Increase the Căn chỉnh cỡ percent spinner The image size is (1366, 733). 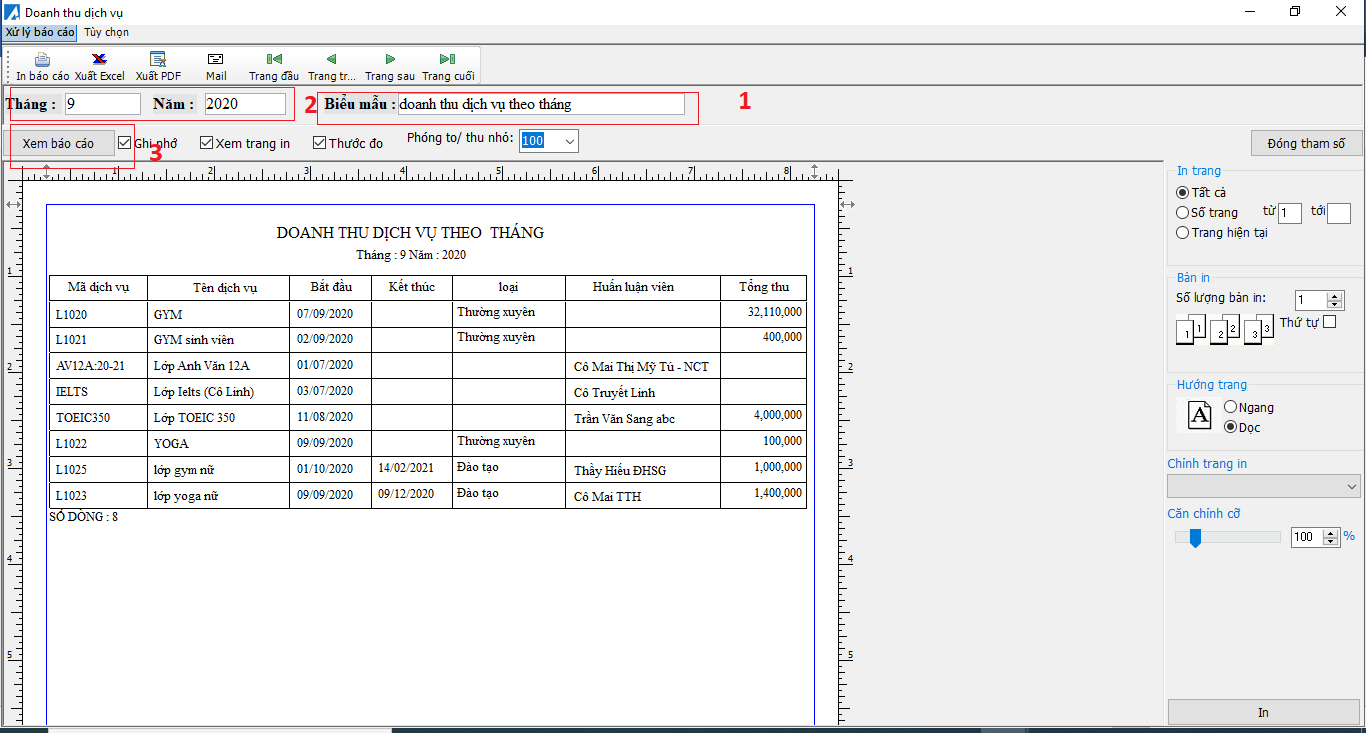click(x=1331, y=533)
